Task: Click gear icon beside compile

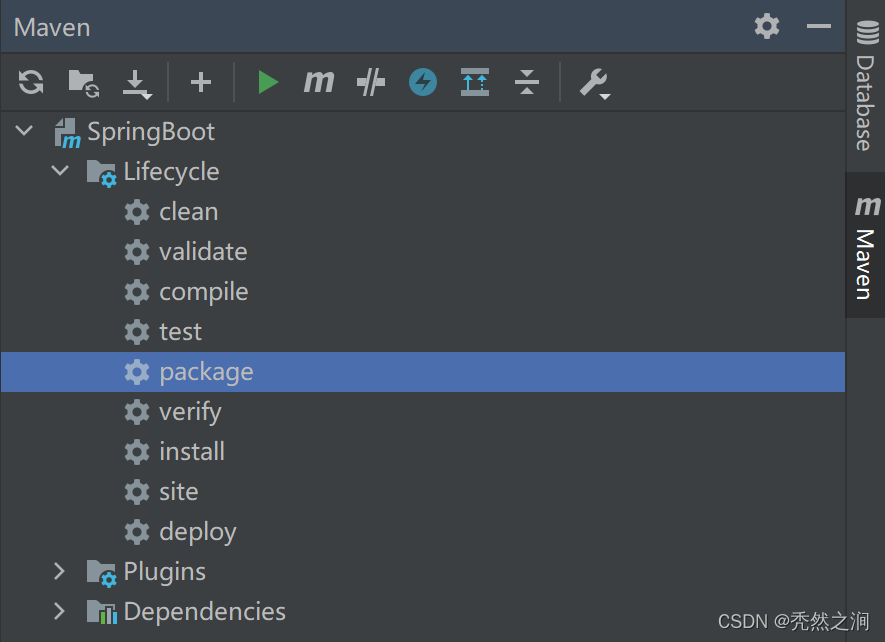Action: click(137, 292)
